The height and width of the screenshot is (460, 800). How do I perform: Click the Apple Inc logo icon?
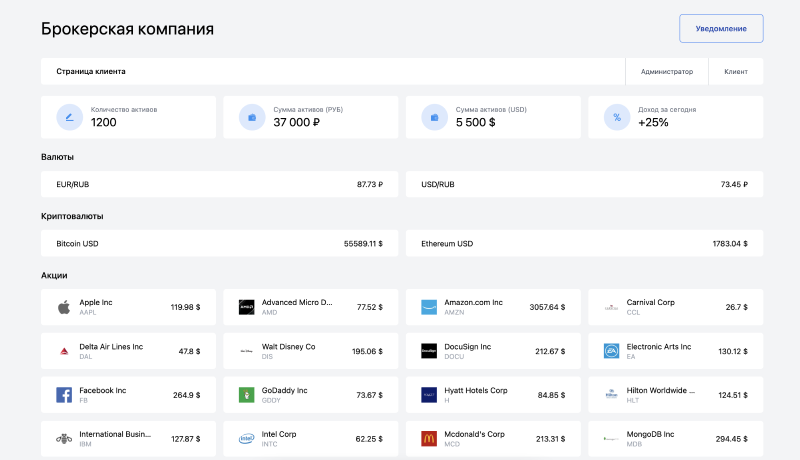point(63,307)
